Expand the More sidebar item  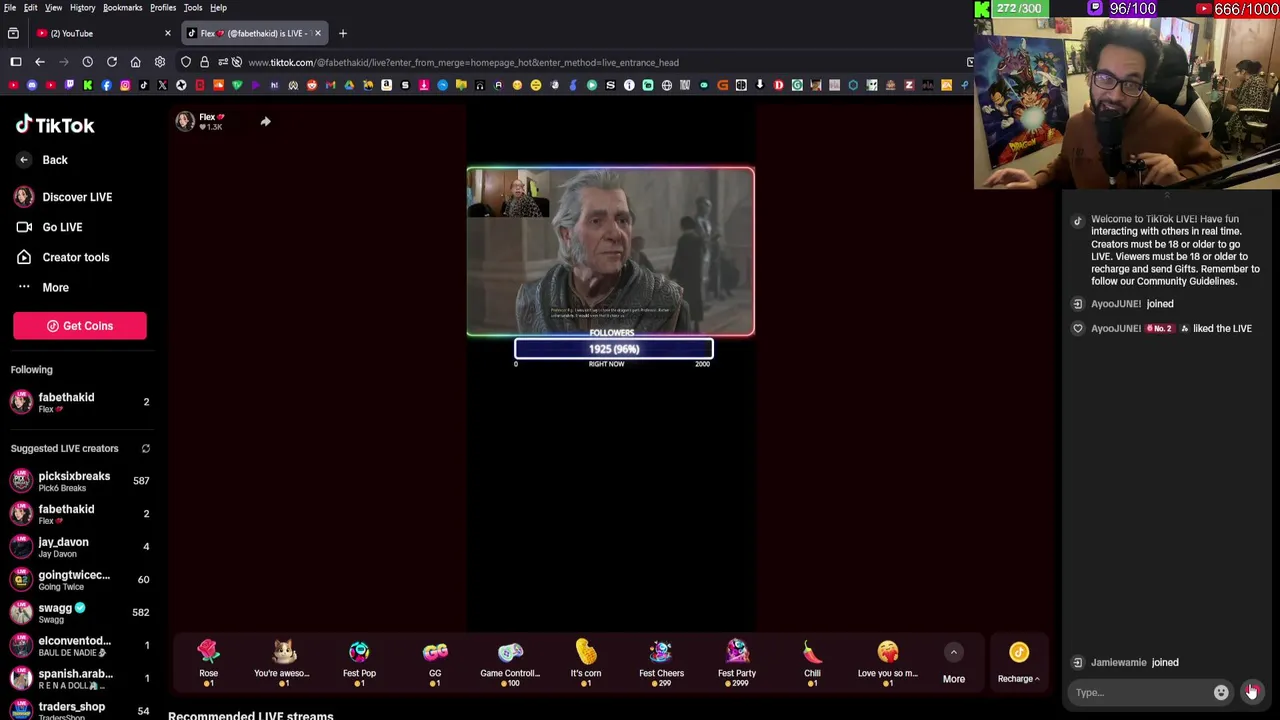coord(42,287)
